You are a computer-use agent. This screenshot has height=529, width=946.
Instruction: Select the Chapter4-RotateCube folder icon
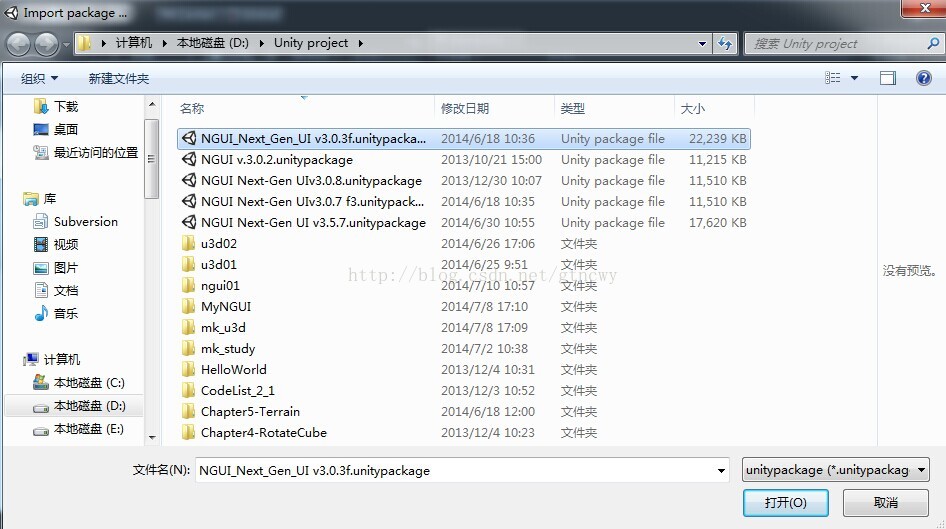[189, 432]
